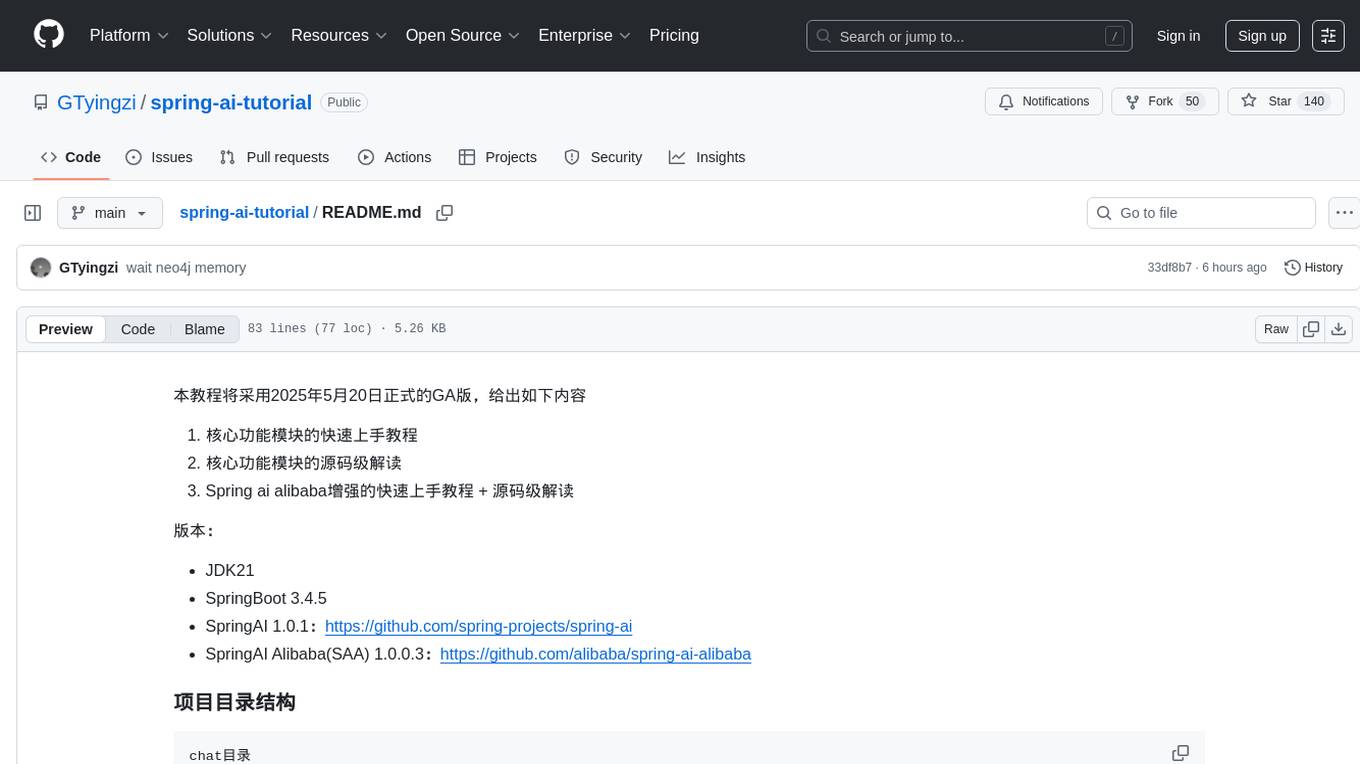1360x764 pixels.
Task: Open the wait neo4j memory commit
Action: click(186, 268)
